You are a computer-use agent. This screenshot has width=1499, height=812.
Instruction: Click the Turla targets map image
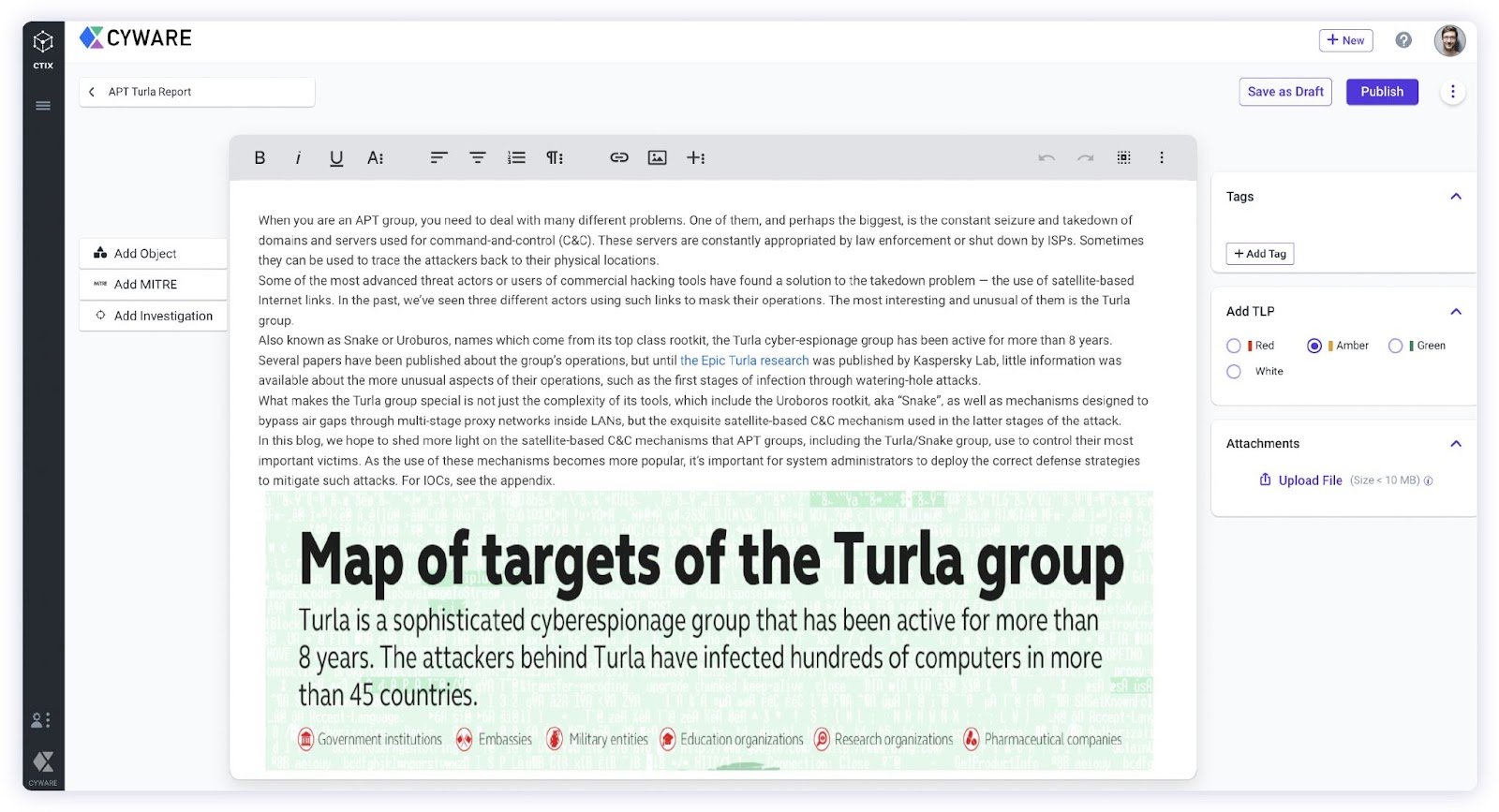point(709,631)
